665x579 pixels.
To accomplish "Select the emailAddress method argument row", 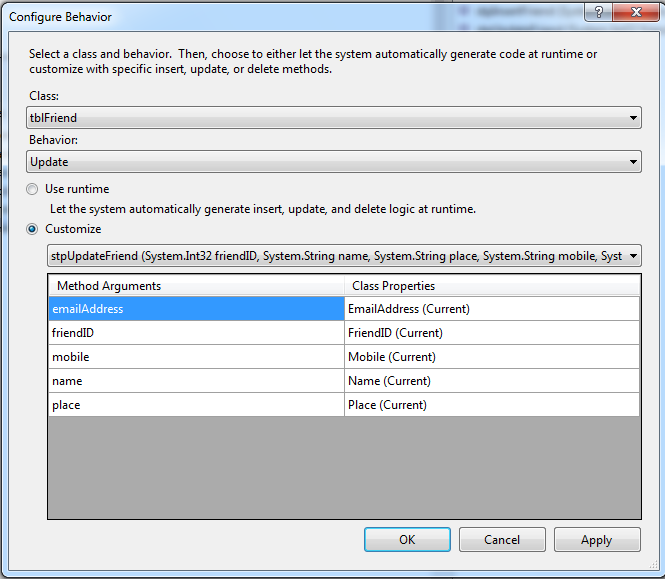I will pos(197,309).
